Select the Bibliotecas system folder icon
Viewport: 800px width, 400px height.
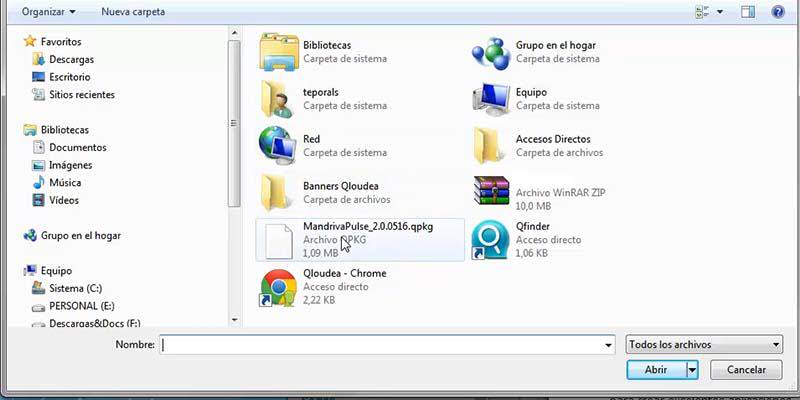pos(279,52)
